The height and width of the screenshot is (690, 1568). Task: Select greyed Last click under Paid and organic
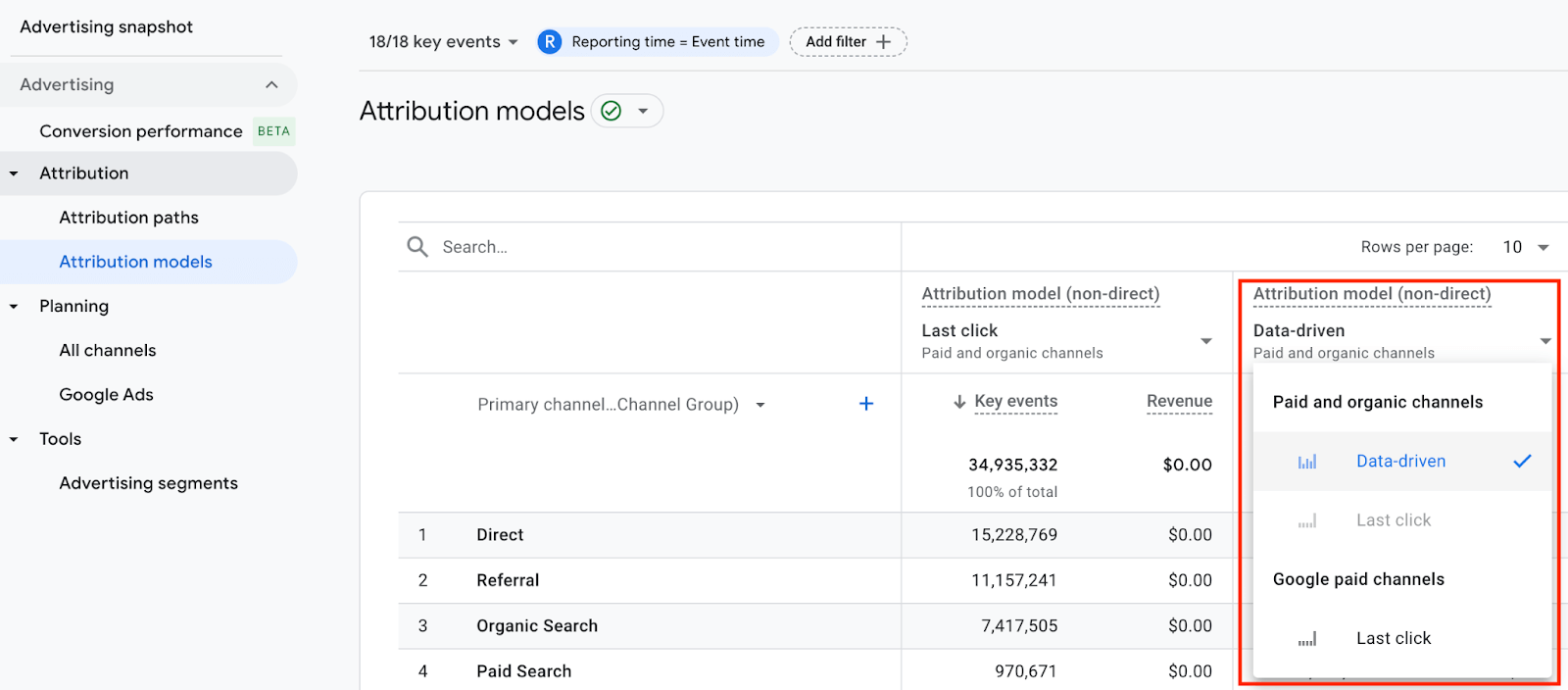(x=1402, y=520)
